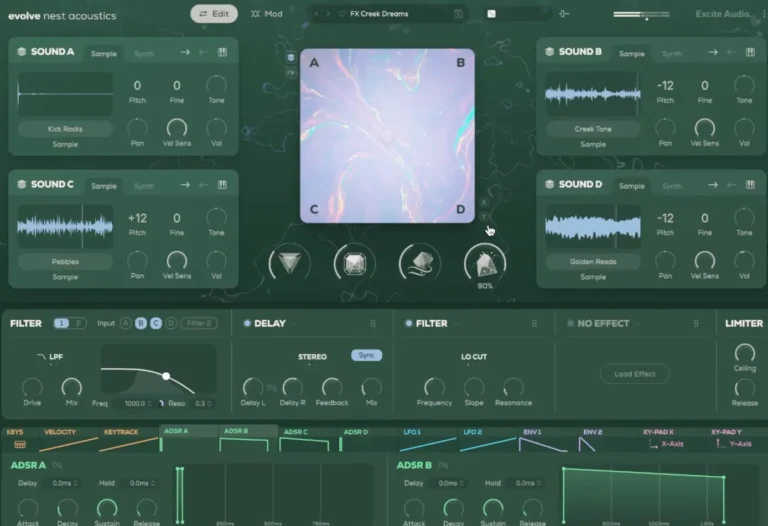Open Pebbles sample selector
The image size is (768, 526).
[65, 262]
